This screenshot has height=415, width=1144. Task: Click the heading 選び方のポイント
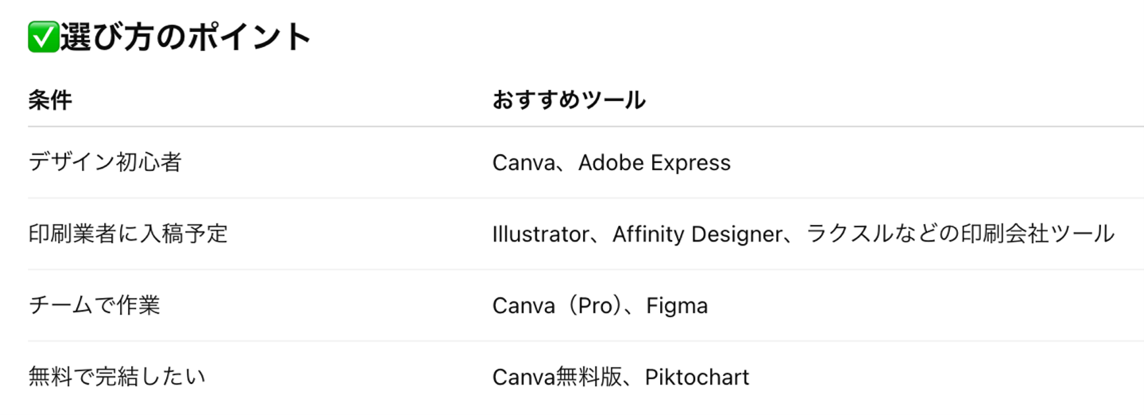pyautogui.click(x=186, y=37)
